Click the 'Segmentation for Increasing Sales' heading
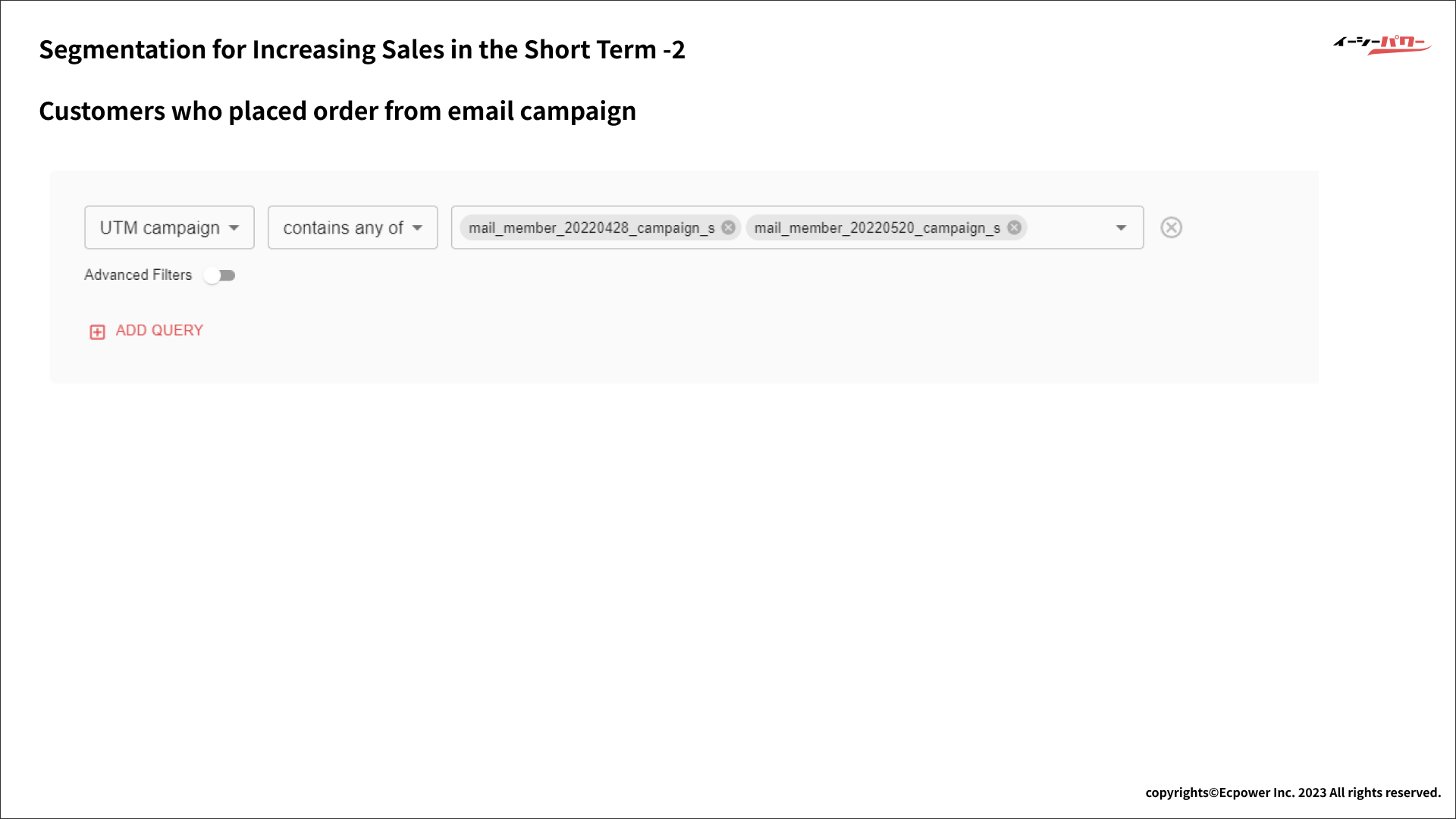The width and height of the screenshot is (1456, 819). point(362,50)
